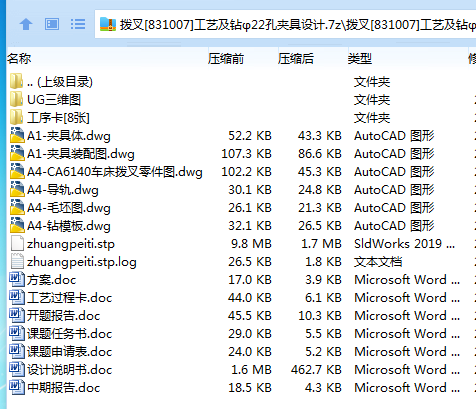Screen dimensions: 476x409
Task: Click the SldWorks 2019 type cell
Action: [x=404, y=244]
